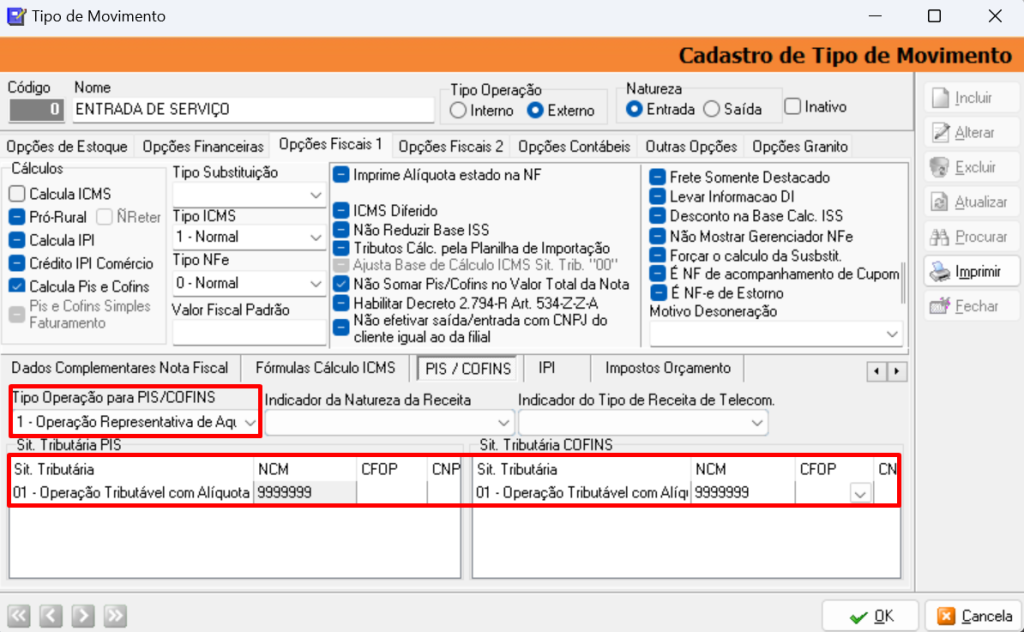The image size is (1024, 632).
Task: Select Interno operation type
Action: click(x=458, y=110)
